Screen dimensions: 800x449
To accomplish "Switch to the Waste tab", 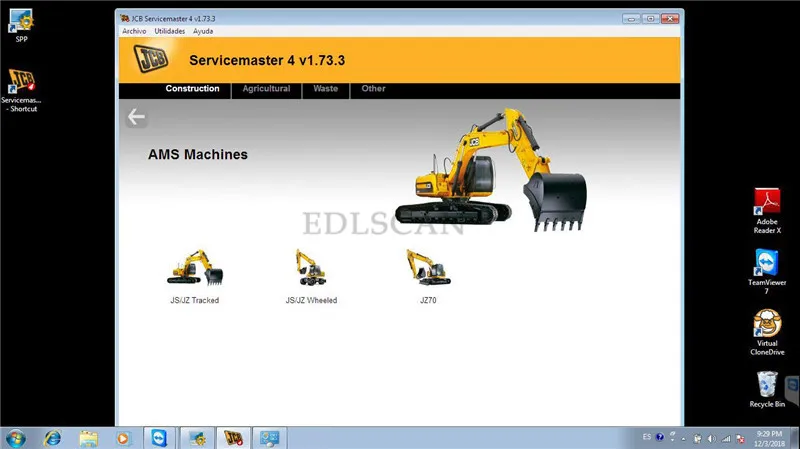I will 326,89.
